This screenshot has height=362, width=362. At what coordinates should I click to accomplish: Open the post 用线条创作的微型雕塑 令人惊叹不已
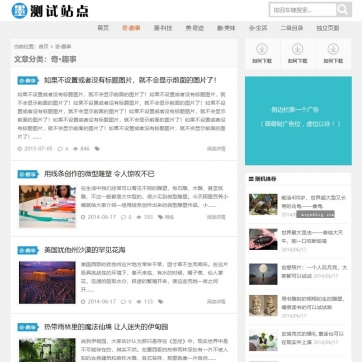(x=99, y=174)
